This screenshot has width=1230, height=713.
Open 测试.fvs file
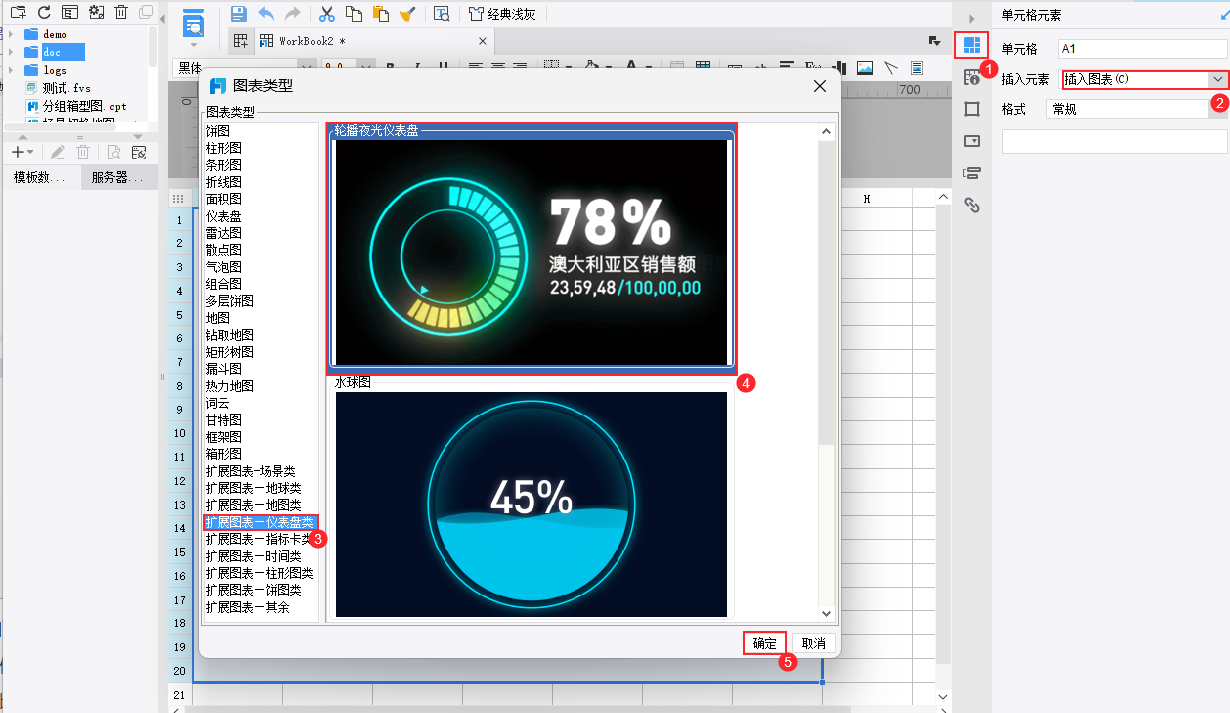tap(66, 88)
